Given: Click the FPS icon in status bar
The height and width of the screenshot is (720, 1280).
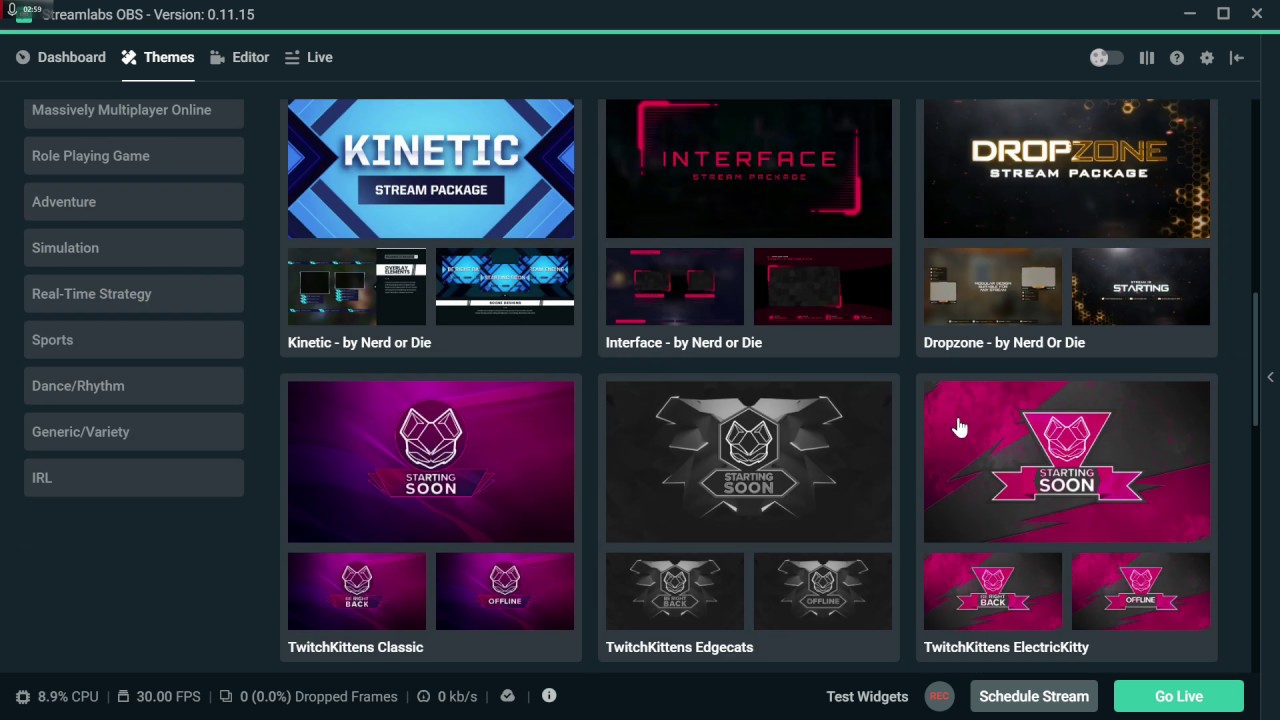Looking at the screenshot, I should tap(123, 696).
